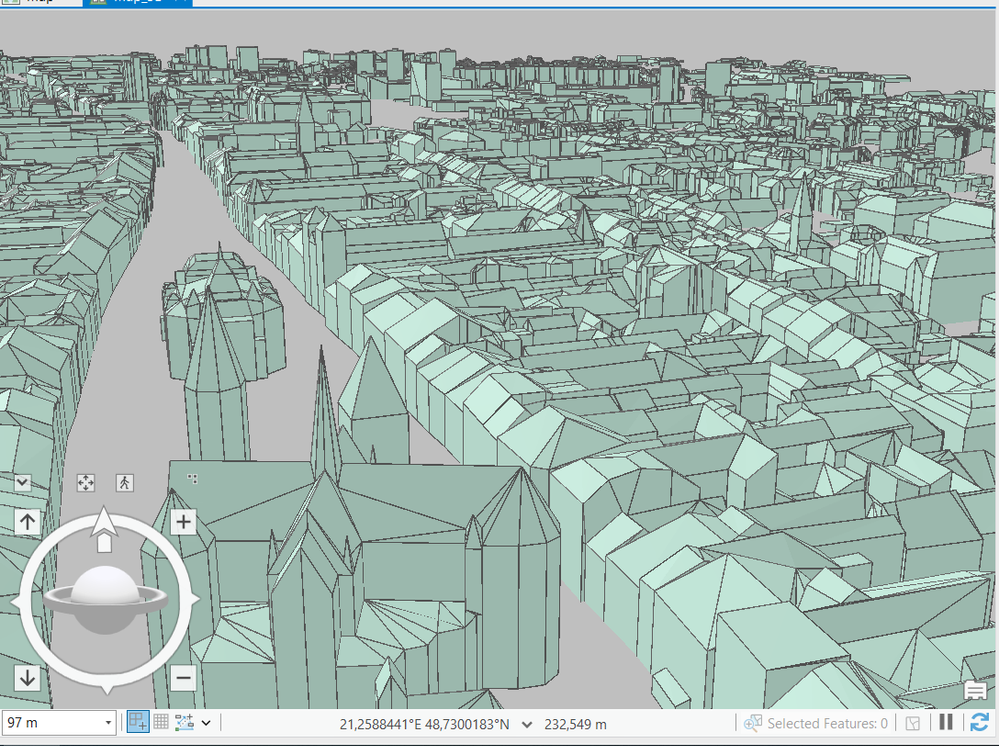Click the zoom in plus button on navigator
This screenshot has height=746, width=999.
click(183, 522)
